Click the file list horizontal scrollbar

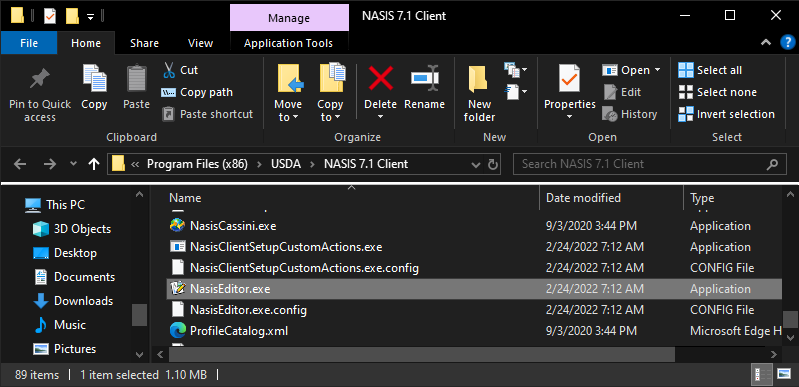click(422, 354)
